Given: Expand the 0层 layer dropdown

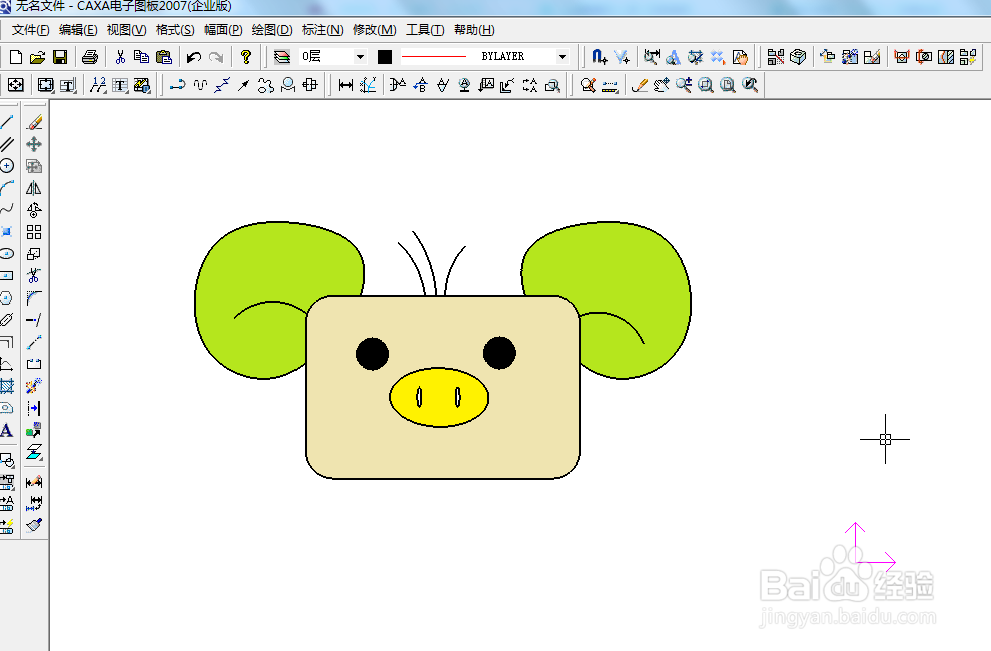Looking at the screenshot, I should tap(360, 57).
